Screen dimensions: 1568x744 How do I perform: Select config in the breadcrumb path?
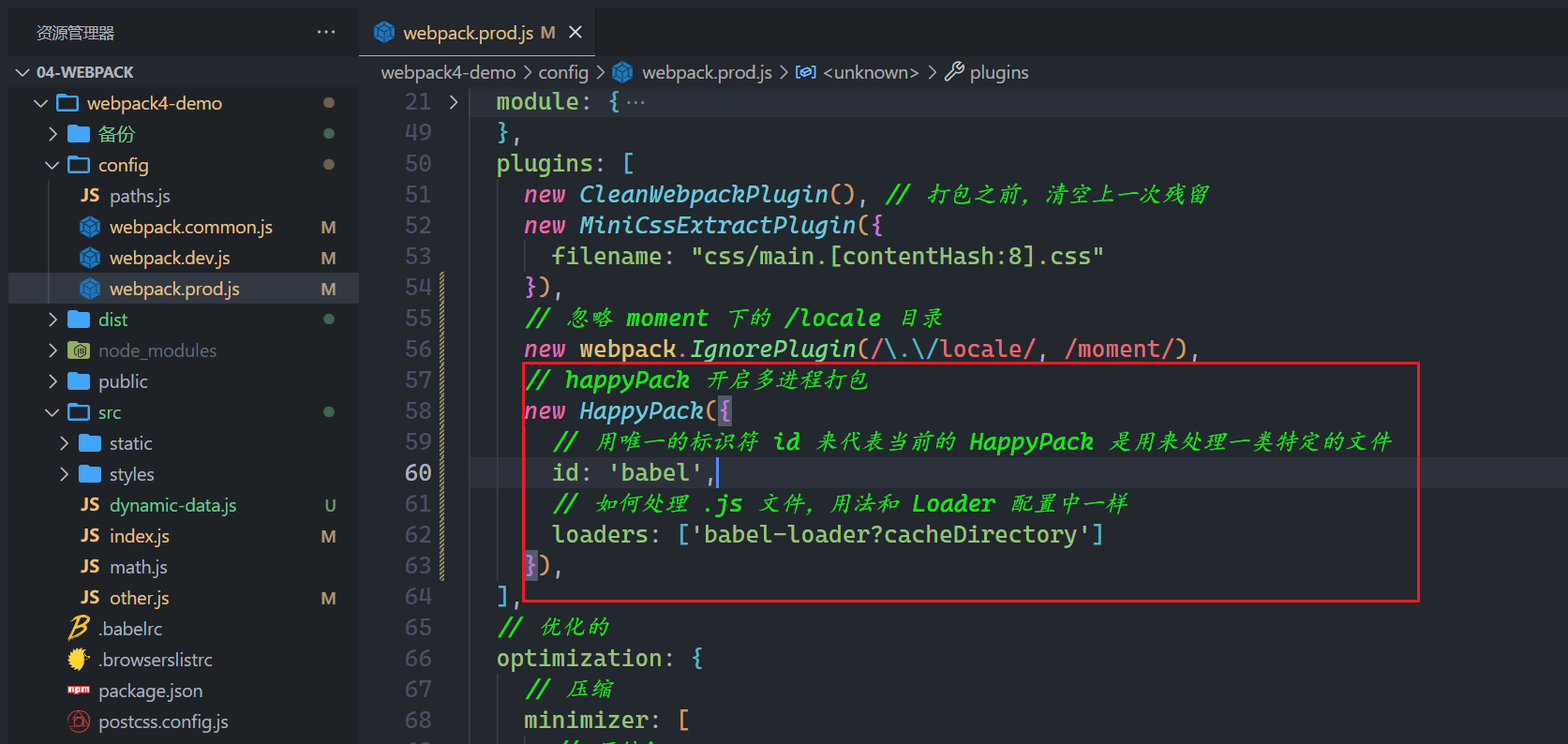(563, 72)
